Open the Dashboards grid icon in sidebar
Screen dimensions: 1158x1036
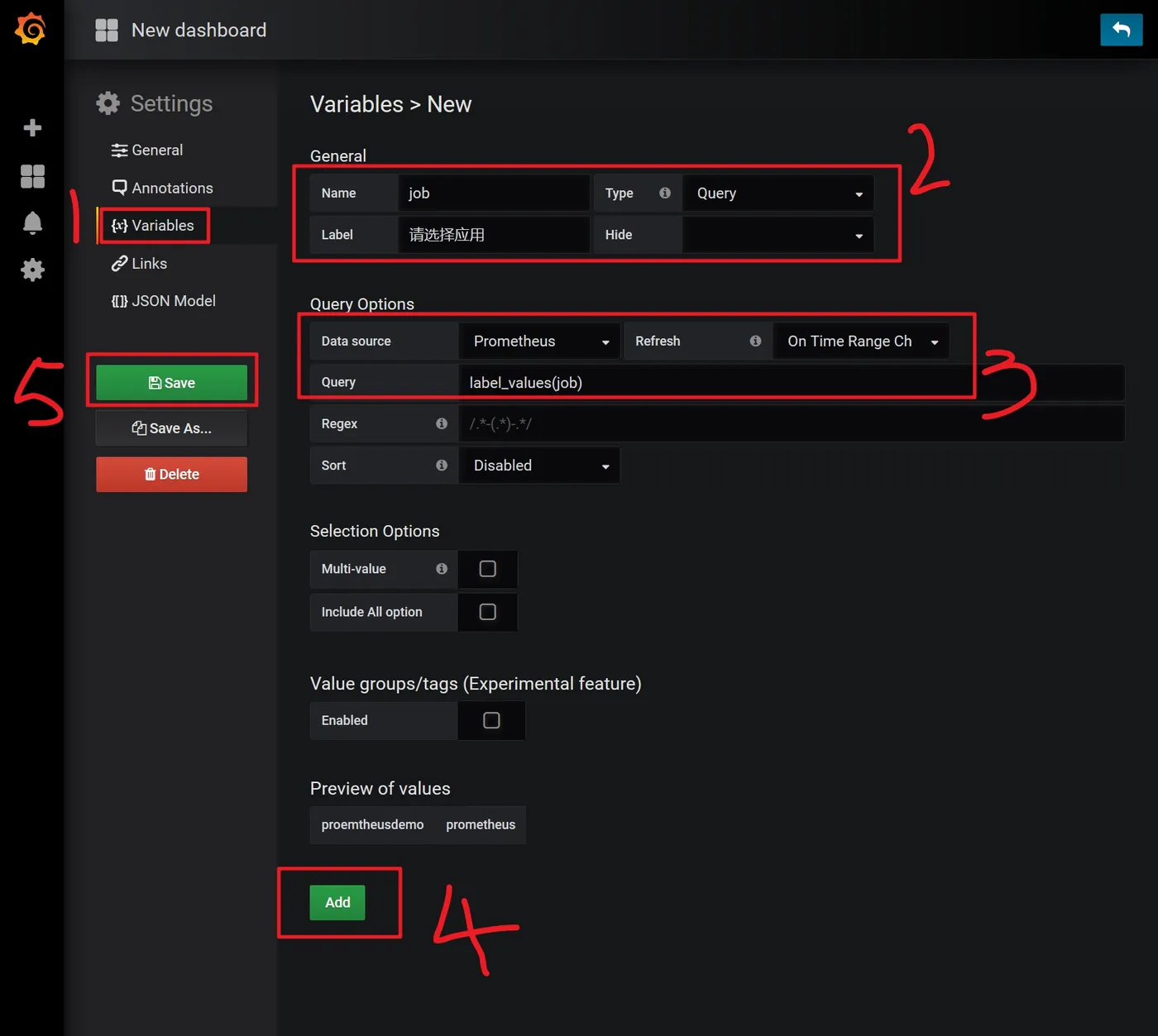[32, 176]
